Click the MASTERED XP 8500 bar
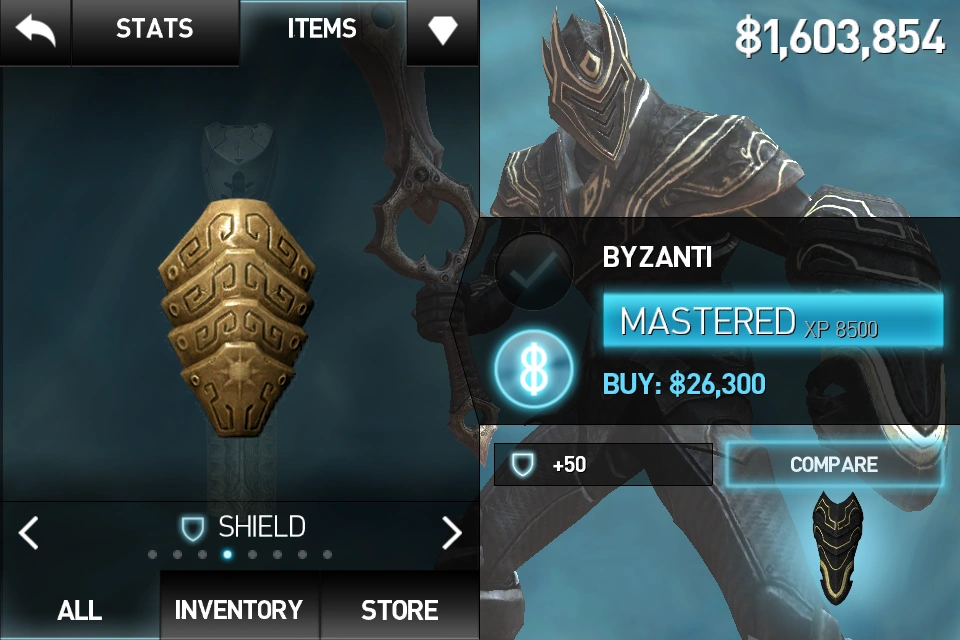Image resolution: width=960 pixels, height=640 pixels. pos(773,320)
